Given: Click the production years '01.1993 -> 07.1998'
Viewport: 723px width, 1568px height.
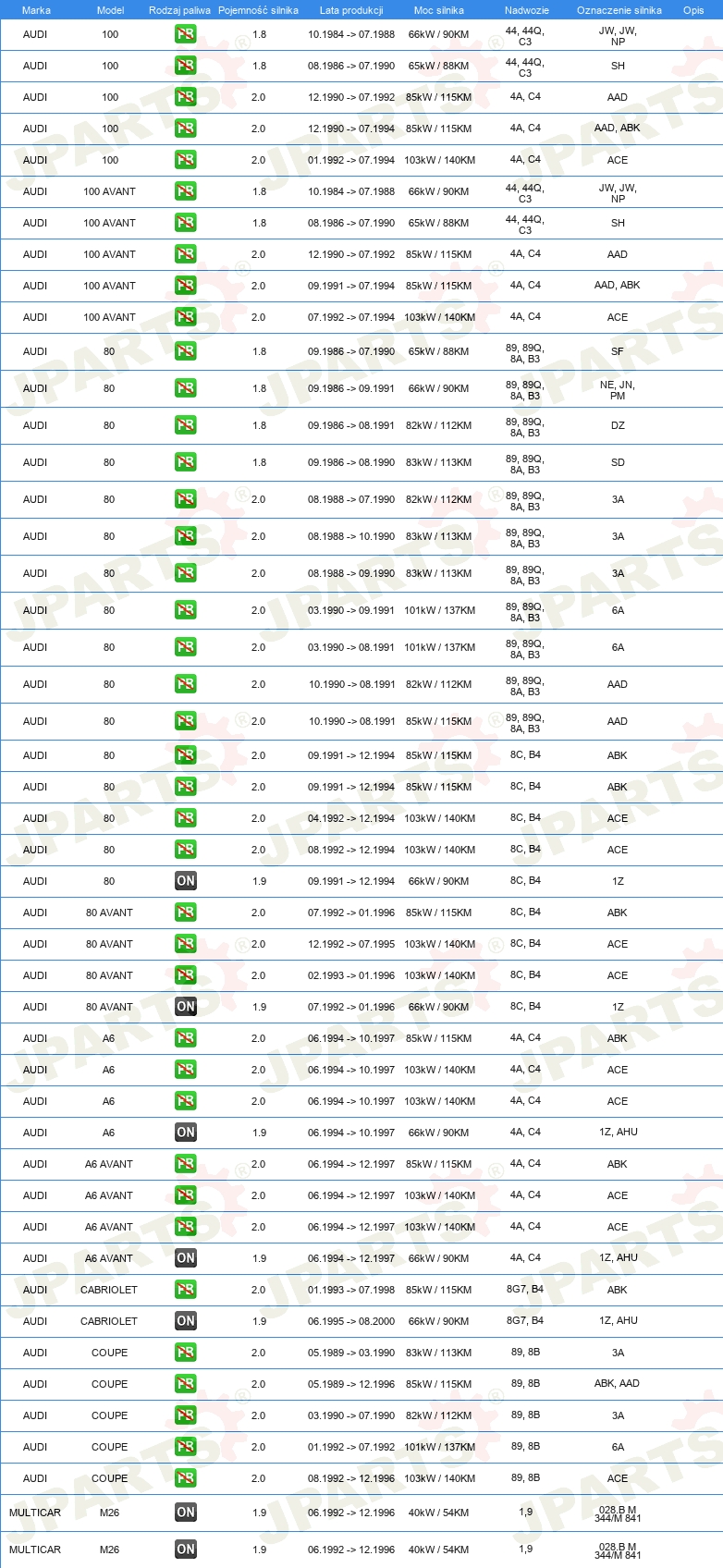Looking at the screenshot, I should coord(351,1290).
